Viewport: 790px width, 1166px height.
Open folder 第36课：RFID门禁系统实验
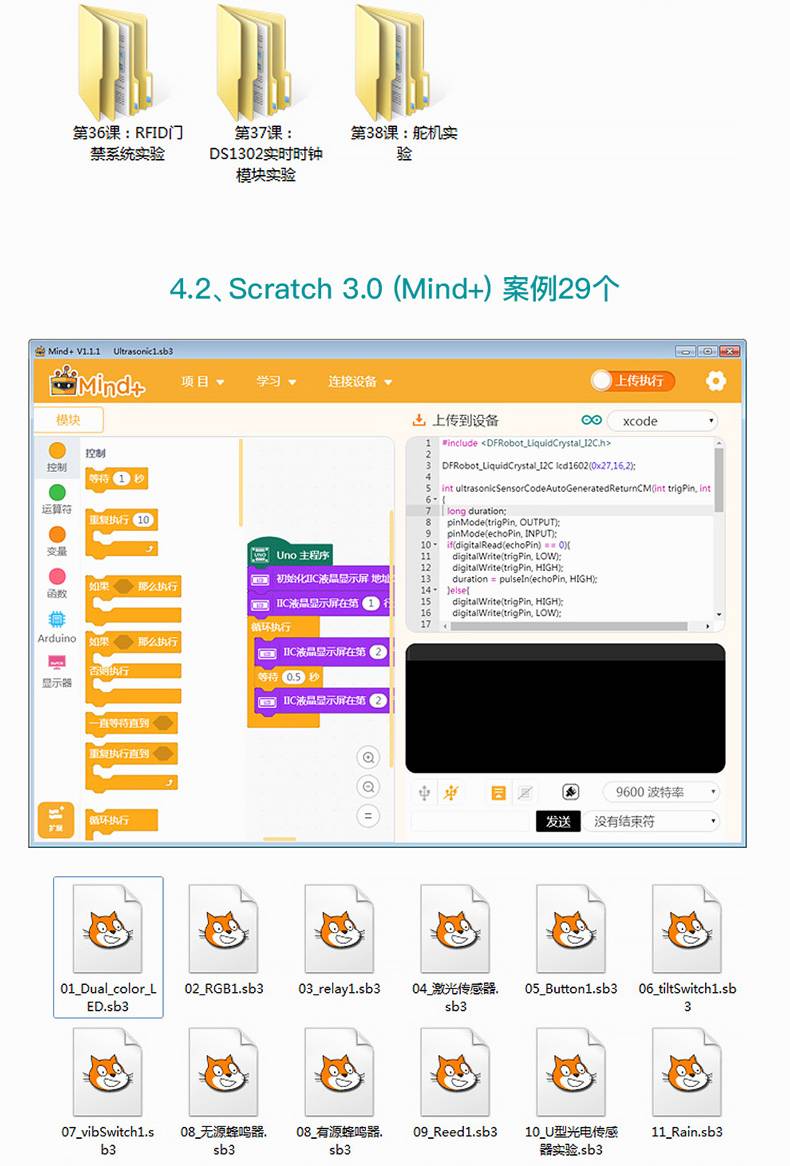coord(127,82)
